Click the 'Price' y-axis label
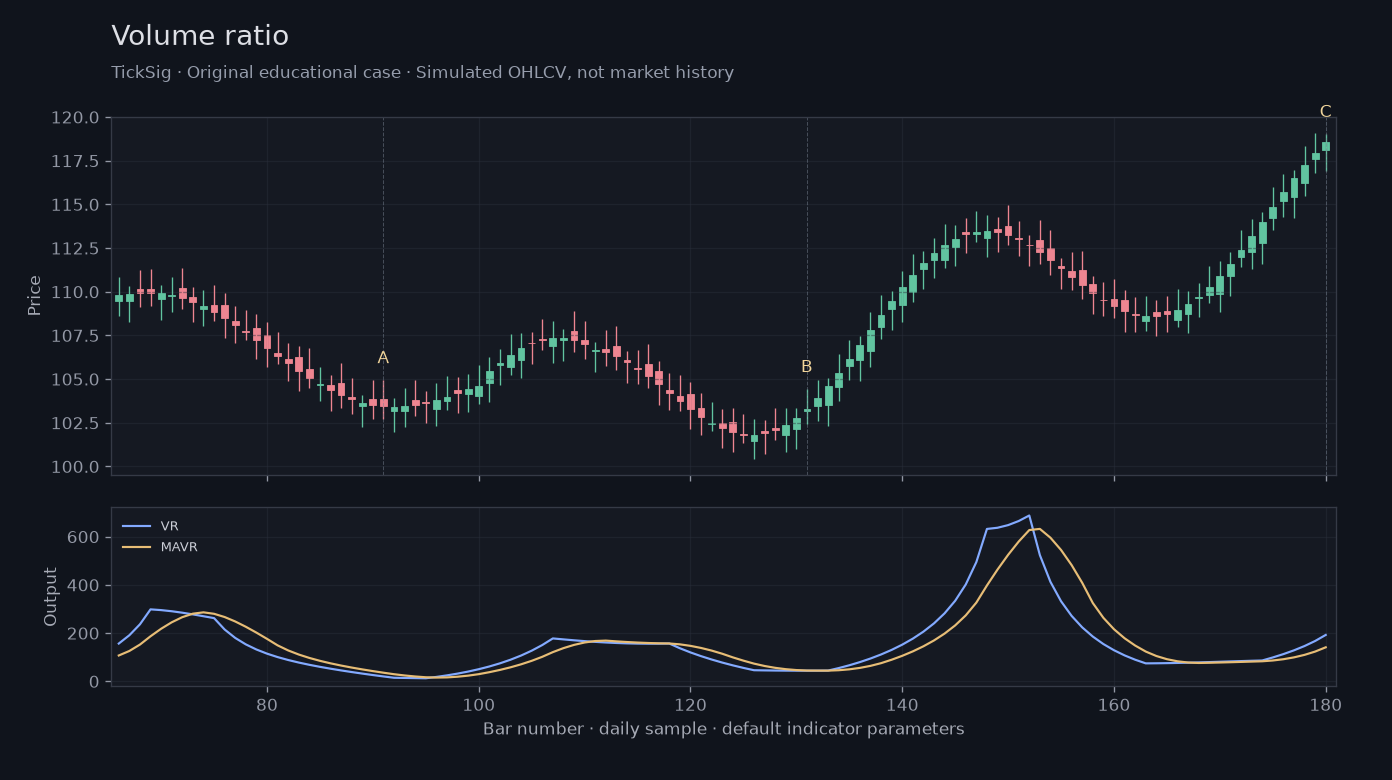Screen dimensions: 1392x780 35,296
